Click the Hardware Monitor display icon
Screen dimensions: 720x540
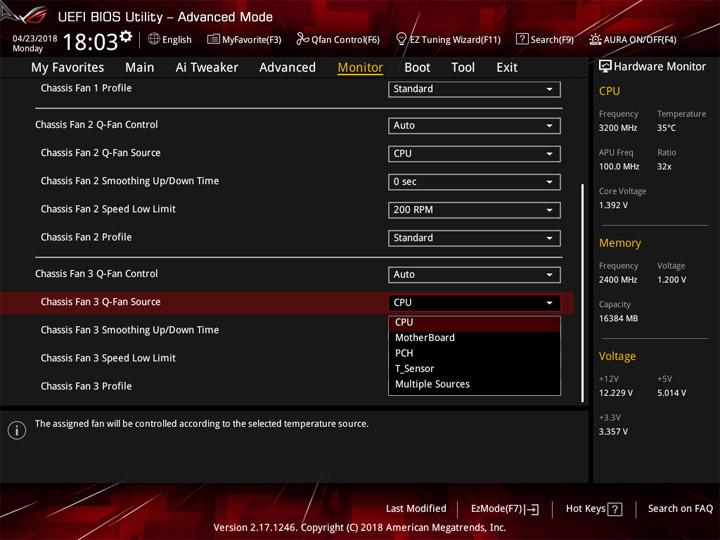605,67
